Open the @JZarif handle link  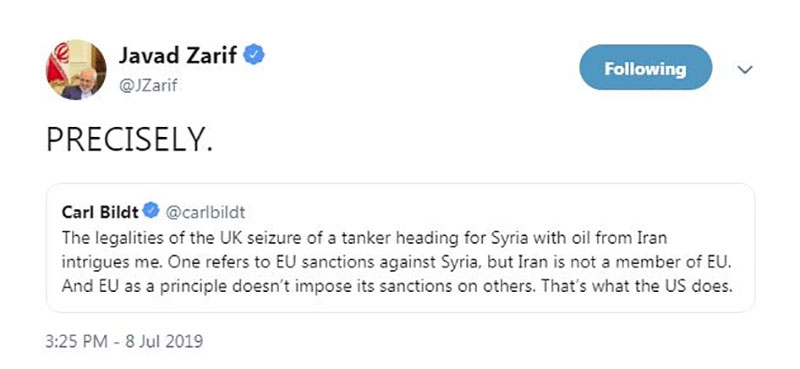point(148,85)
